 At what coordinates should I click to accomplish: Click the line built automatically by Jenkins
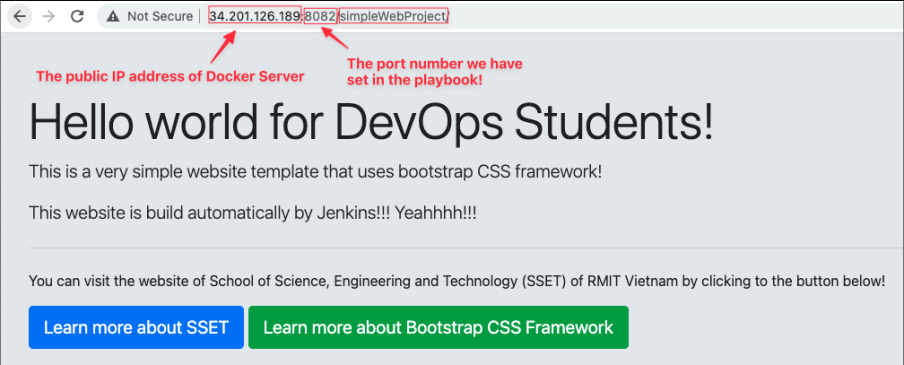click(253, 213)
